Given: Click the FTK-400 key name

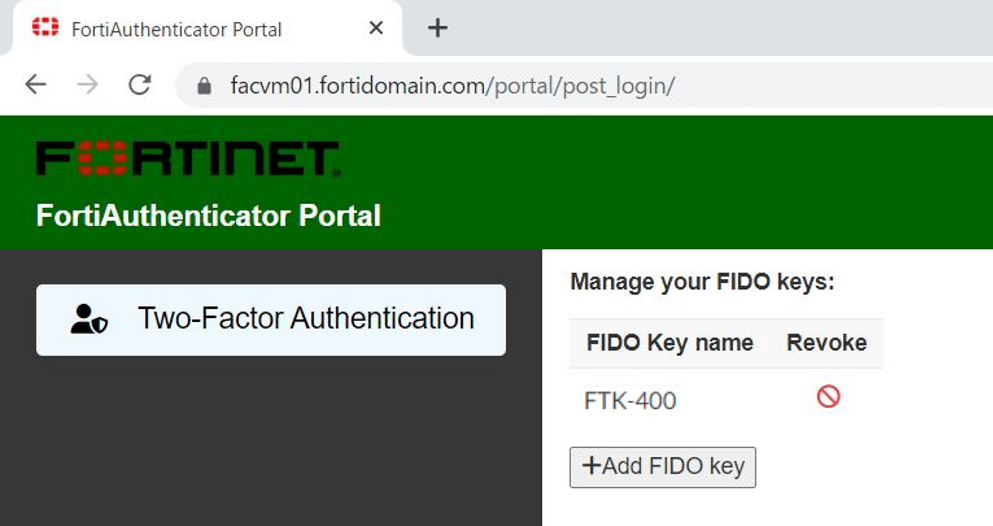Looking at the screenshot, I should 630,401.
